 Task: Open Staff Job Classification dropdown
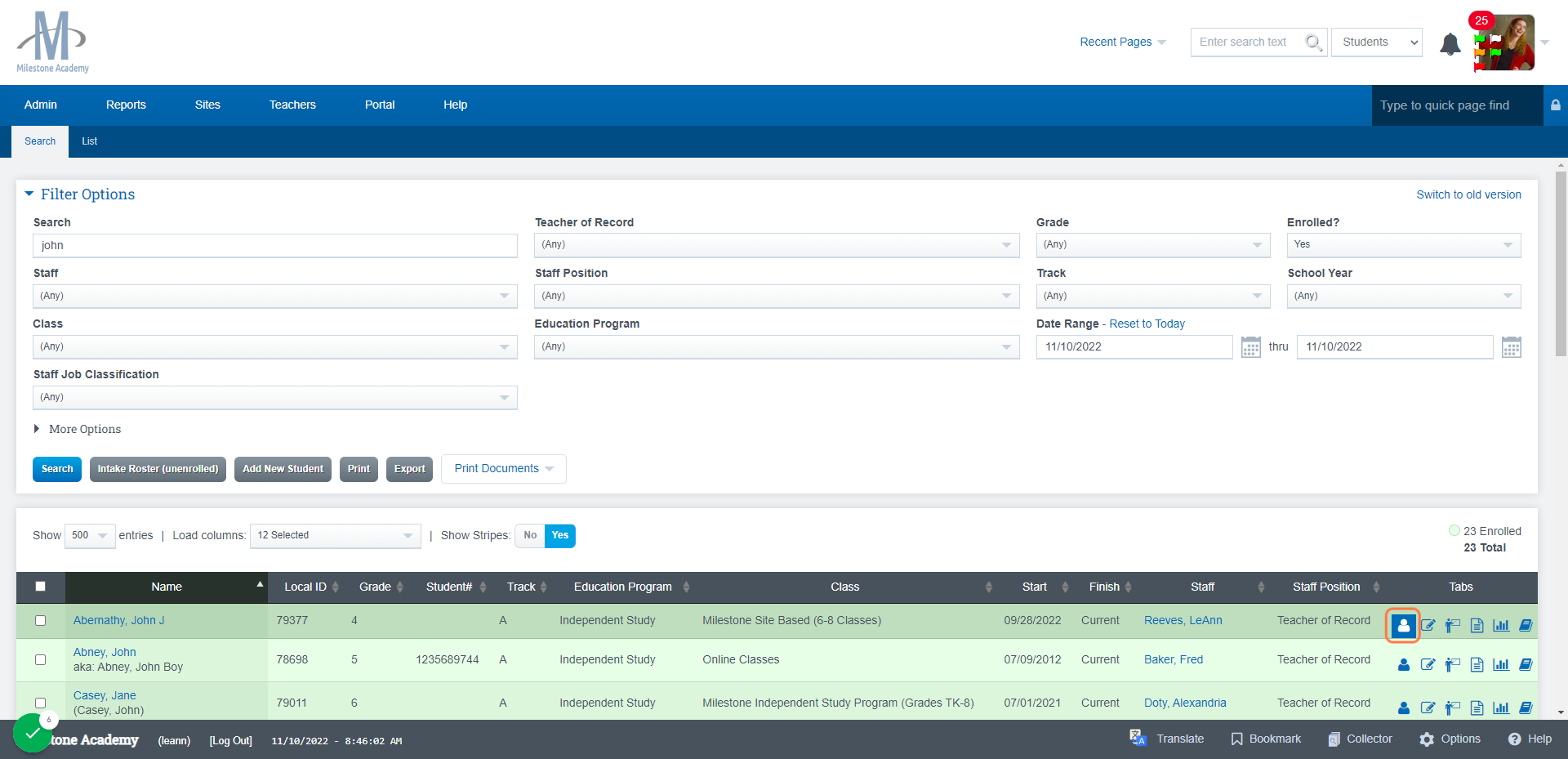point(275,397)
